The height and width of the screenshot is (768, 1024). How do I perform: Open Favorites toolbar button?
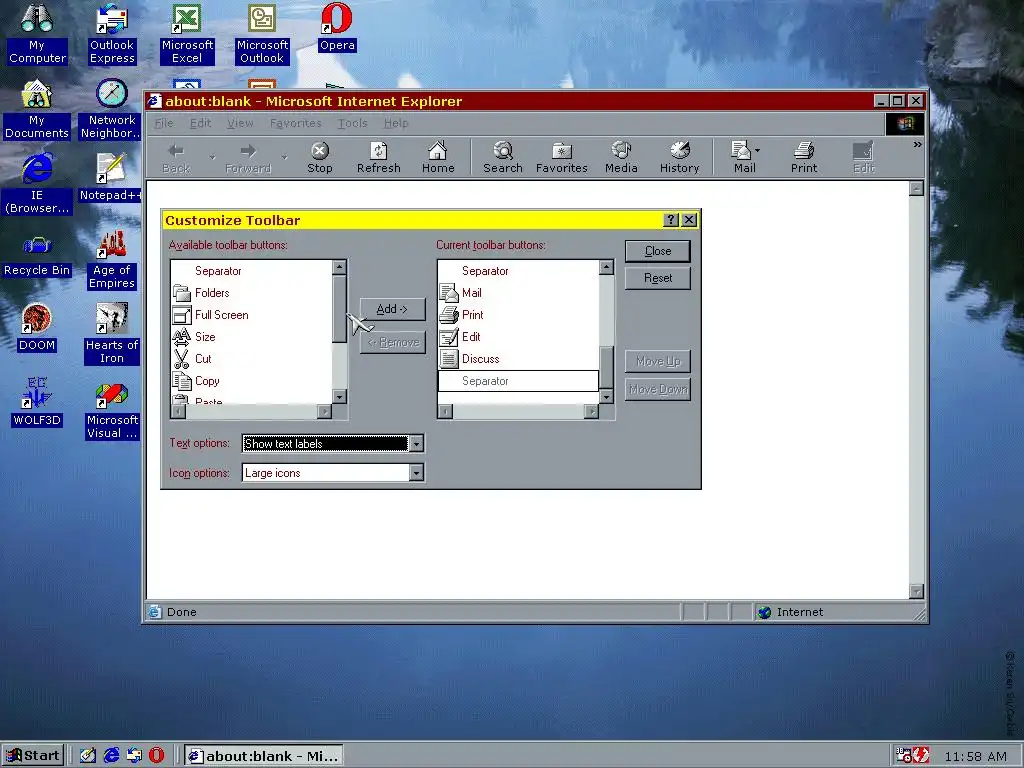pyautogui.click(x=562, y=157)
